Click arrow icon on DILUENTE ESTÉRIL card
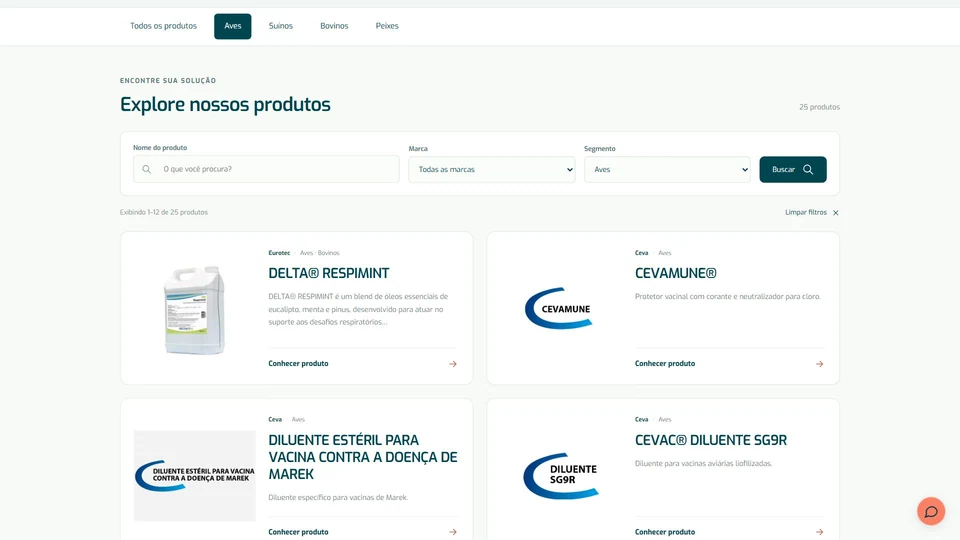 point(453,532)
